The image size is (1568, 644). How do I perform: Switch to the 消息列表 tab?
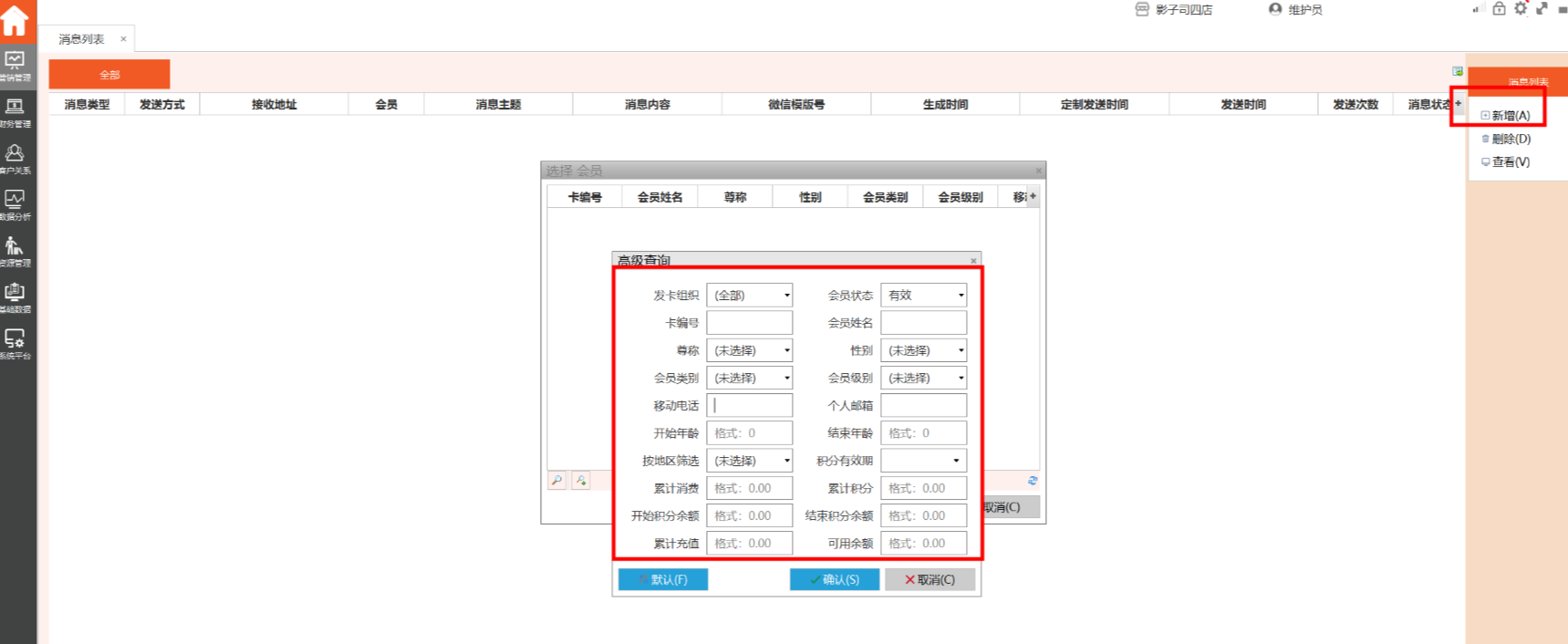(81, 39)
